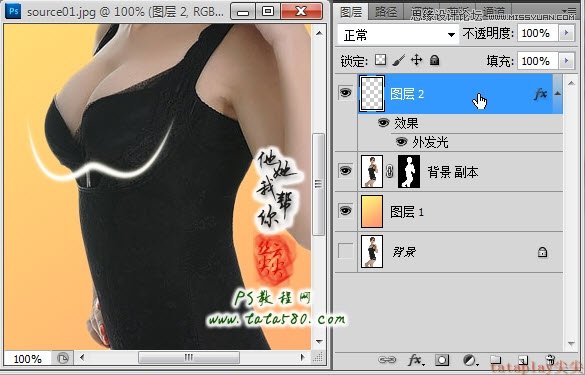This screenshot has height=375, width=585.
Task: Click the 图层 1 gradient thumbnail
Action: click(x=372, y=212)
